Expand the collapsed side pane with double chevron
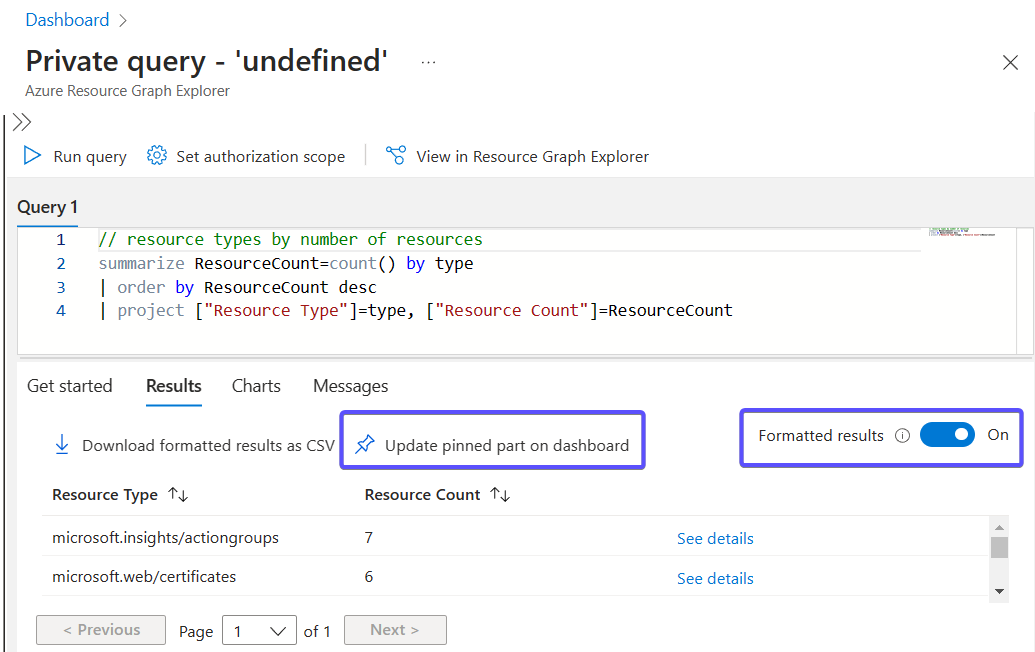1035x652 pixels. (22, 122)
